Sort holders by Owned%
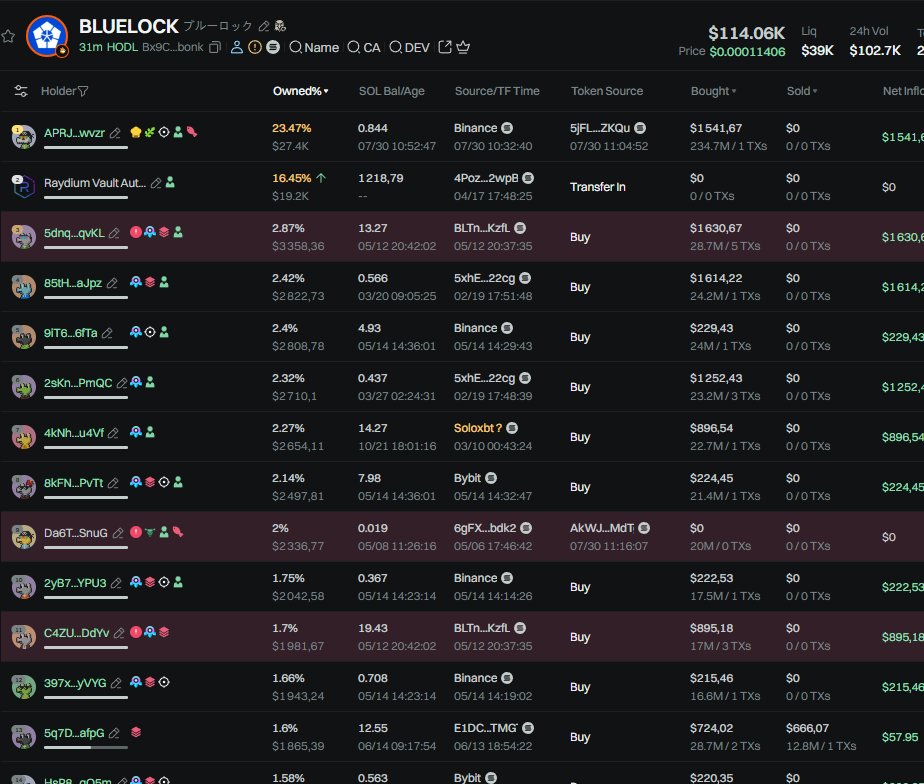924x784 pixels. tap(301, 91)
